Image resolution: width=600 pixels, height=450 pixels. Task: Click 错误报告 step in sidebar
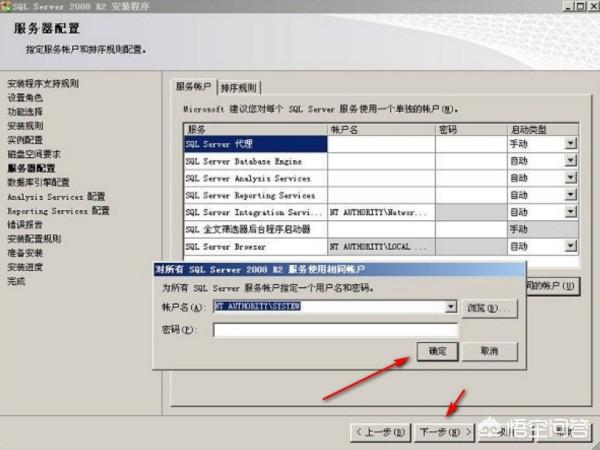pos(25,225)
